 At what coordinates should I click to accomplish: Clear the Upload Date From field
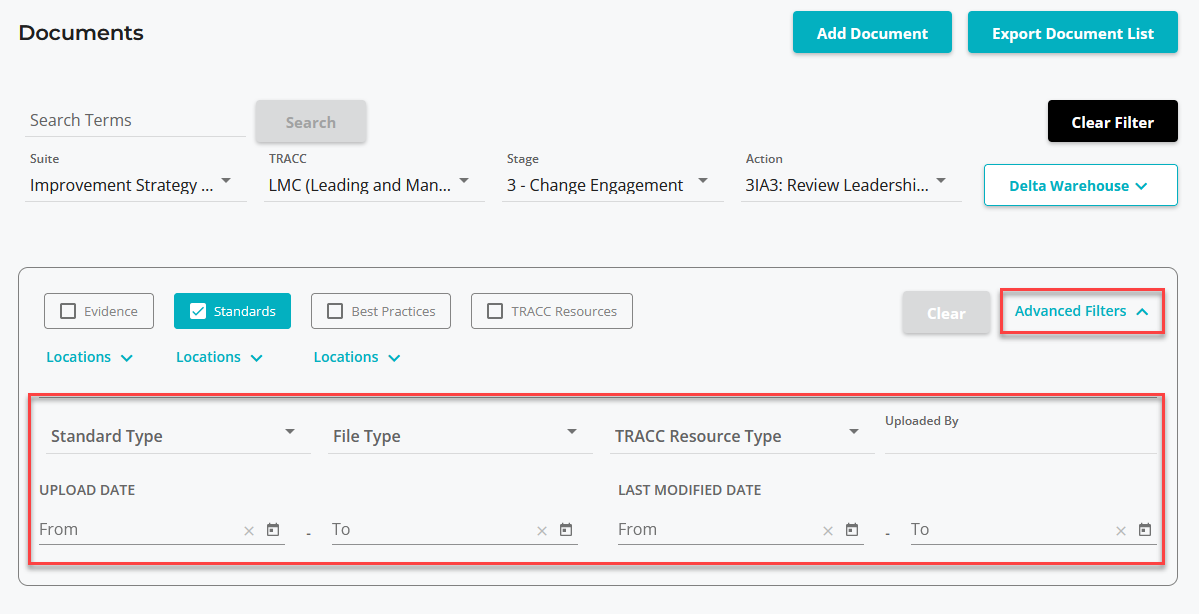[x=249, y=531]
